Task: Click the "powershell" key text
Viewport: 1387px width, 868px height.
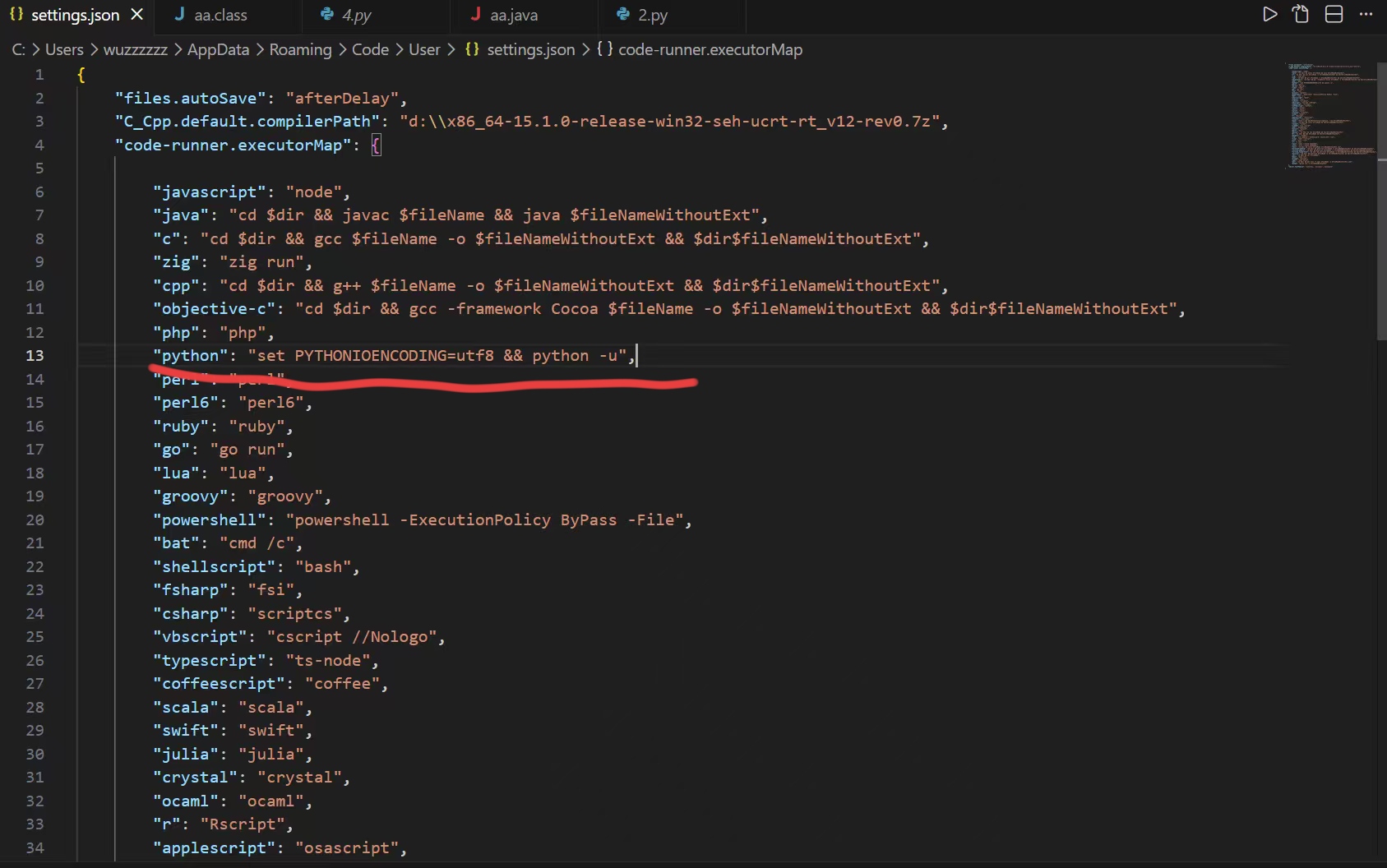Action: click(210, 519)
